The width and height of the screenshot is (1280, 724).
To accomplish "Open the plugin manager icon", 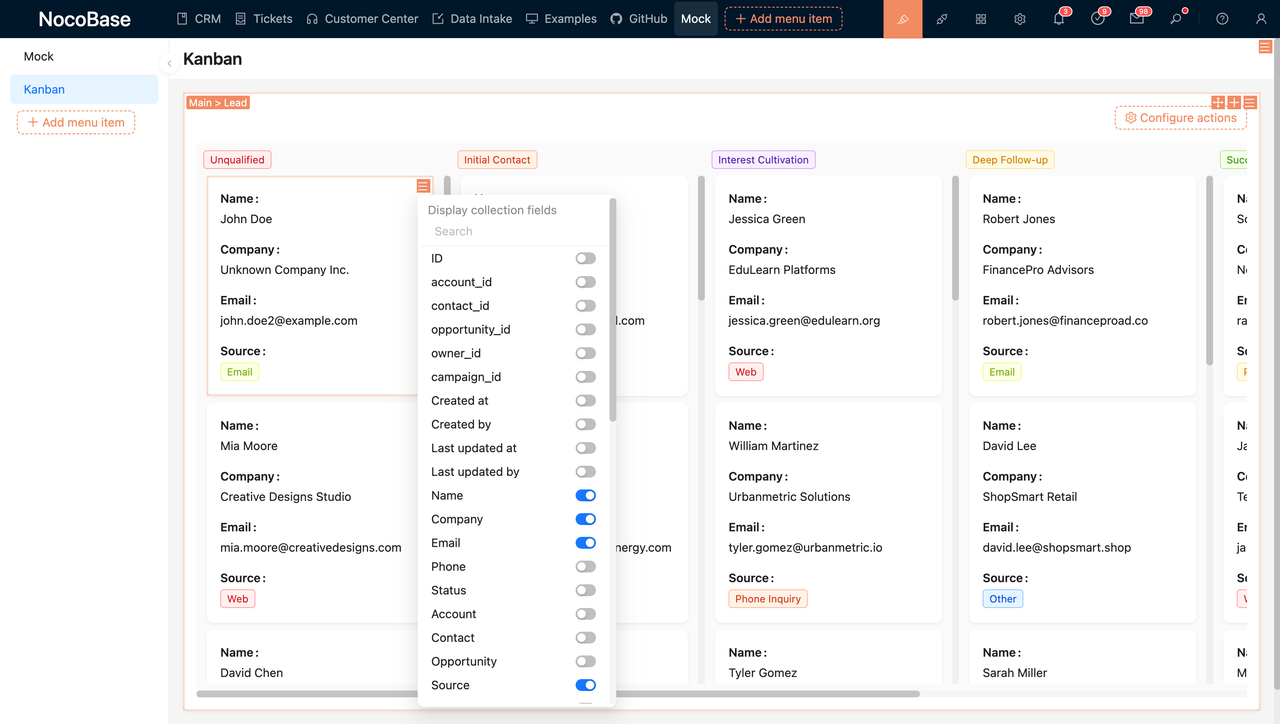I will (x=941, y=18).
